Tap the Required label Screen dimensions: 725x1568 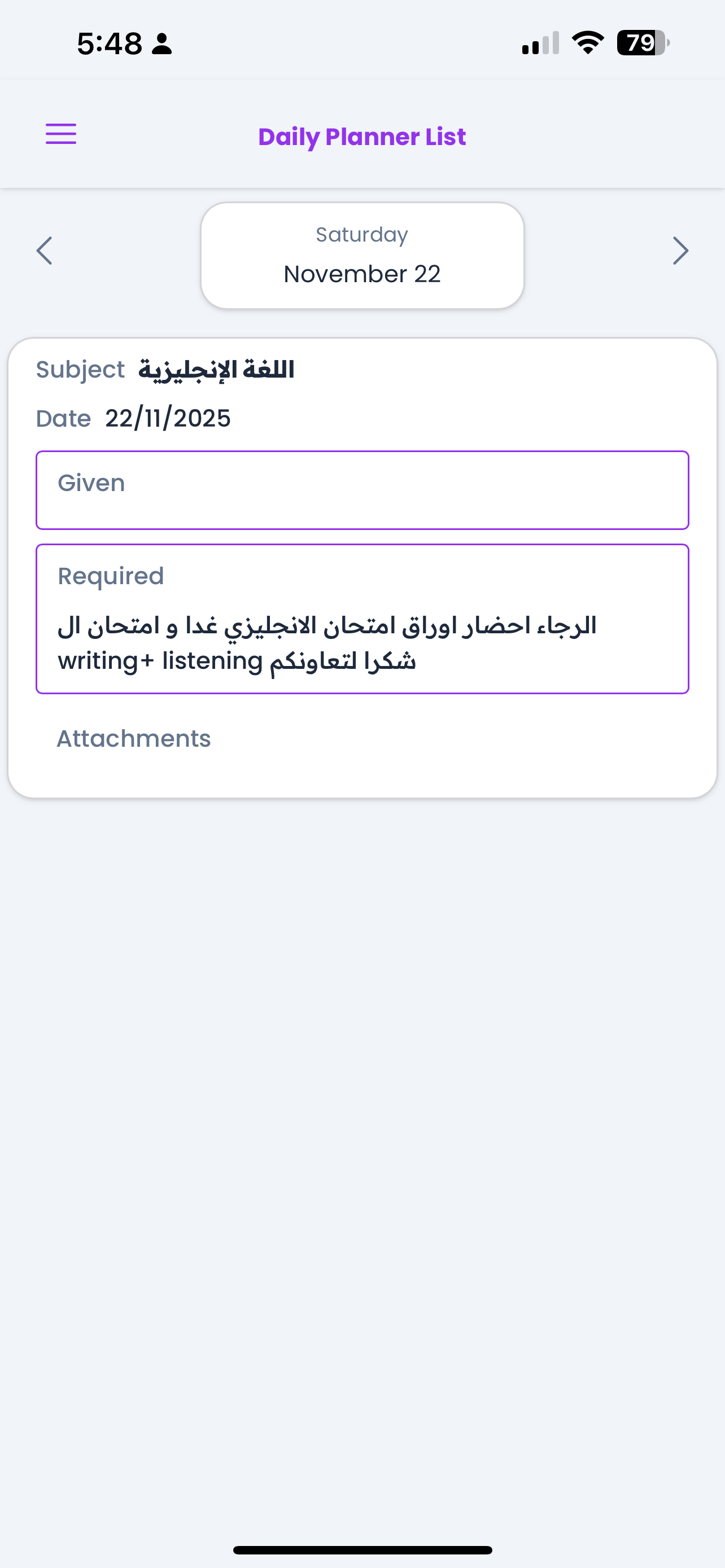point(111,576)
